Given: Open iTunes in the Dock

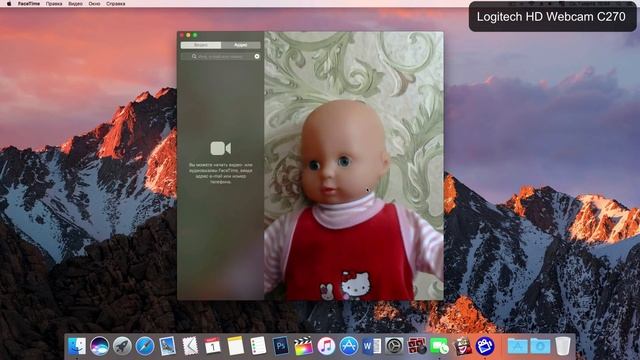Looking at the screenshot, I should coord(326,346).
